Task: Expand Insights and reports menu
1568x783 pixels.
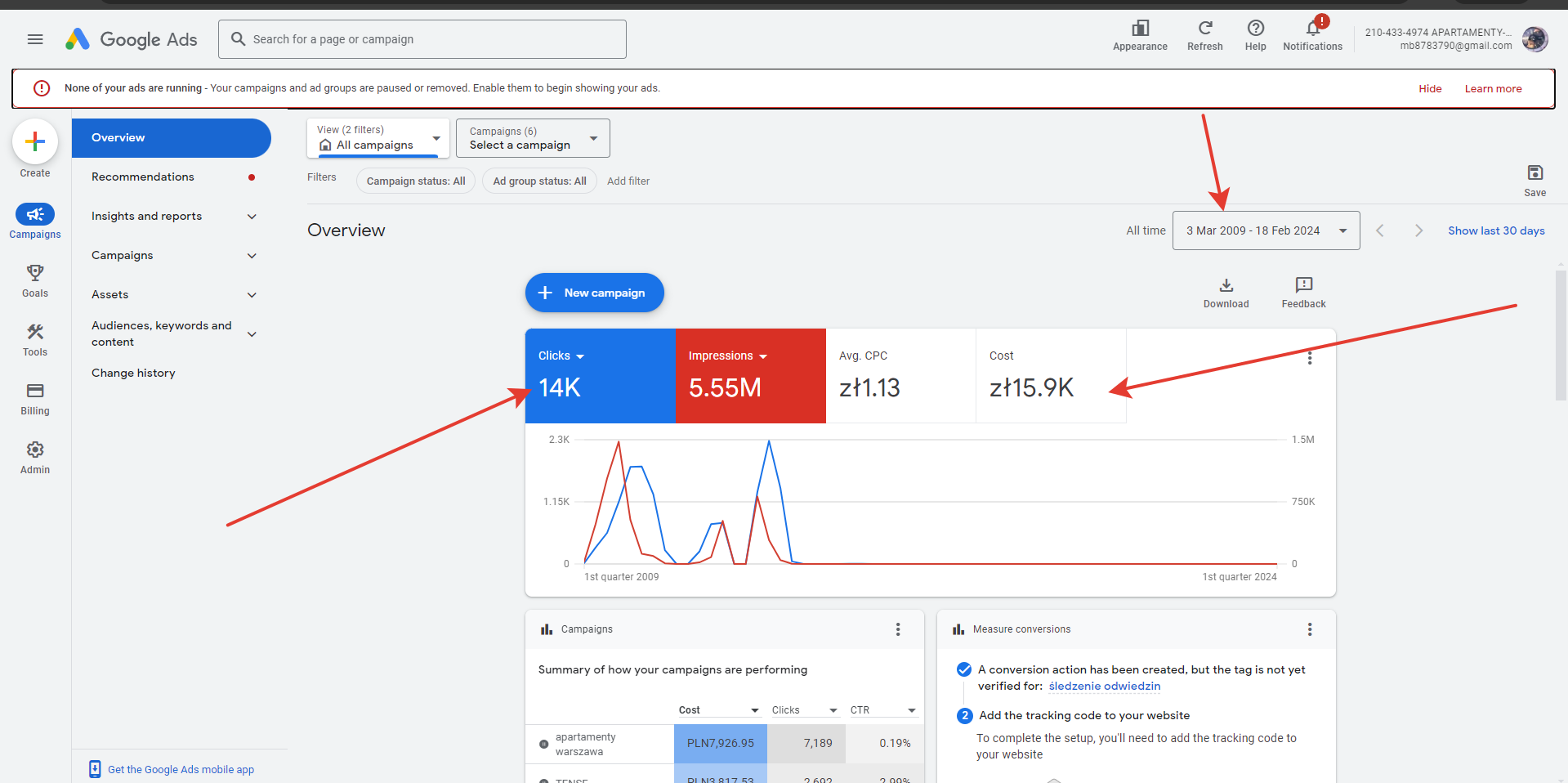Action: pos(173,216)
